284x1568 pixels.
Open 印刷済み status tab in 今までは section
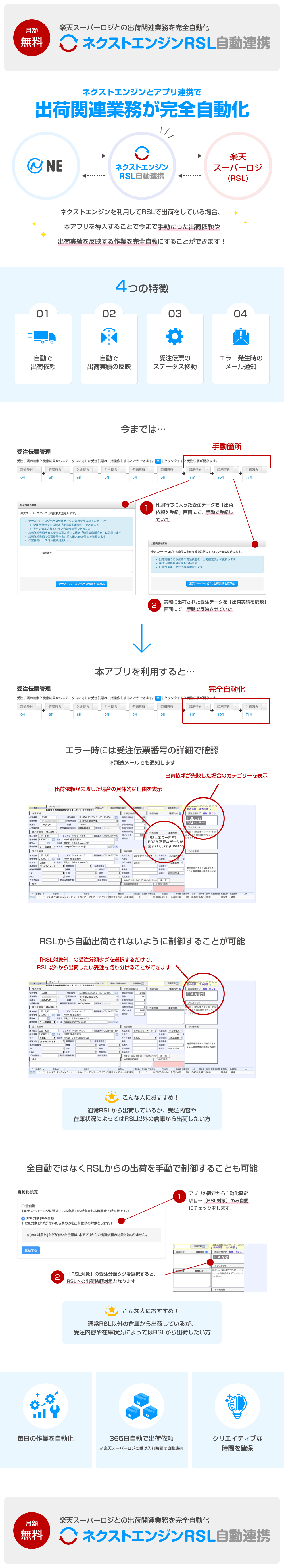[223, 469]
